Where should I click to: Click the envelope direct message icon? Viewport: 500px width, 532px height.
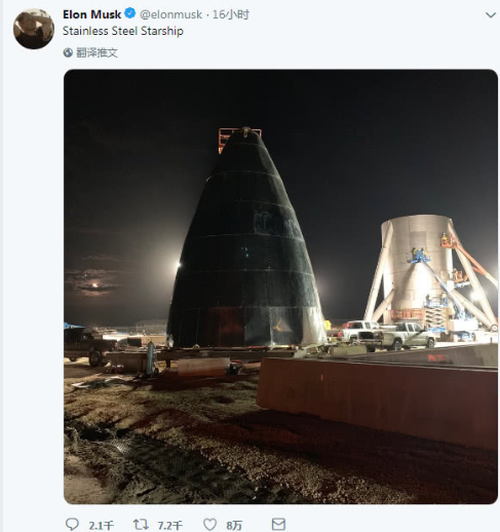pos(278,524)
